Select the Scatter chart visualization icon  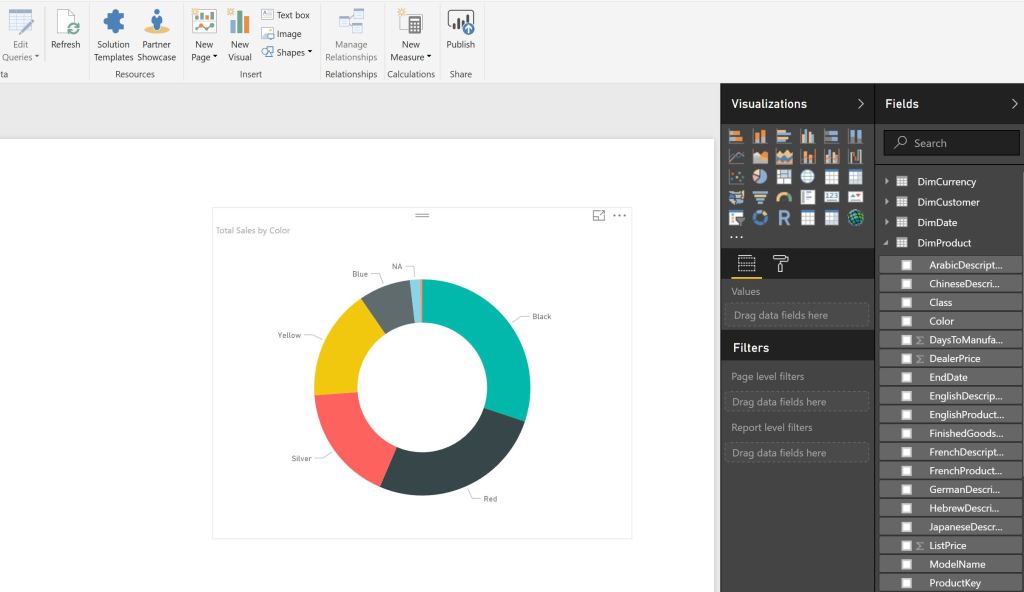point(736,176)
